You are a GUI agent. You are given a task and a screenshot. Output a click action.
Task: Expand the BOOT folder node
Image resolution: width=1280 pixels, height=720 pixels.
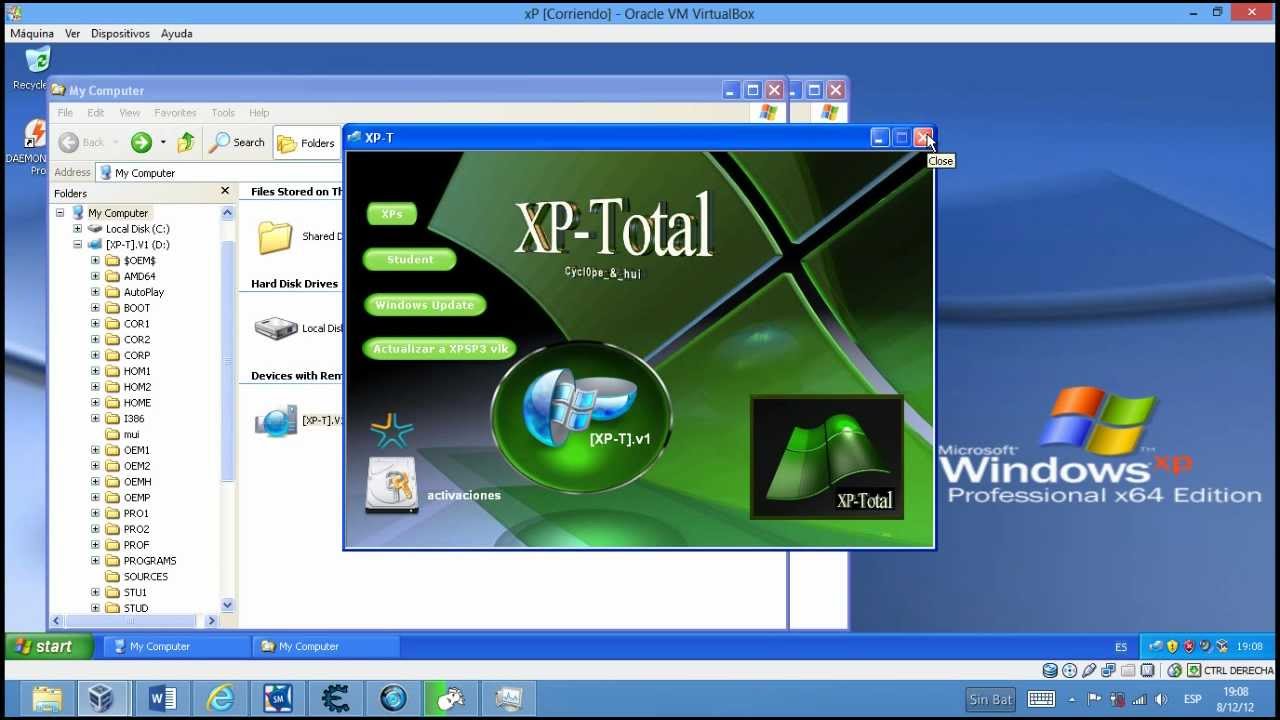pyautogui.click(x=95, y=308)
